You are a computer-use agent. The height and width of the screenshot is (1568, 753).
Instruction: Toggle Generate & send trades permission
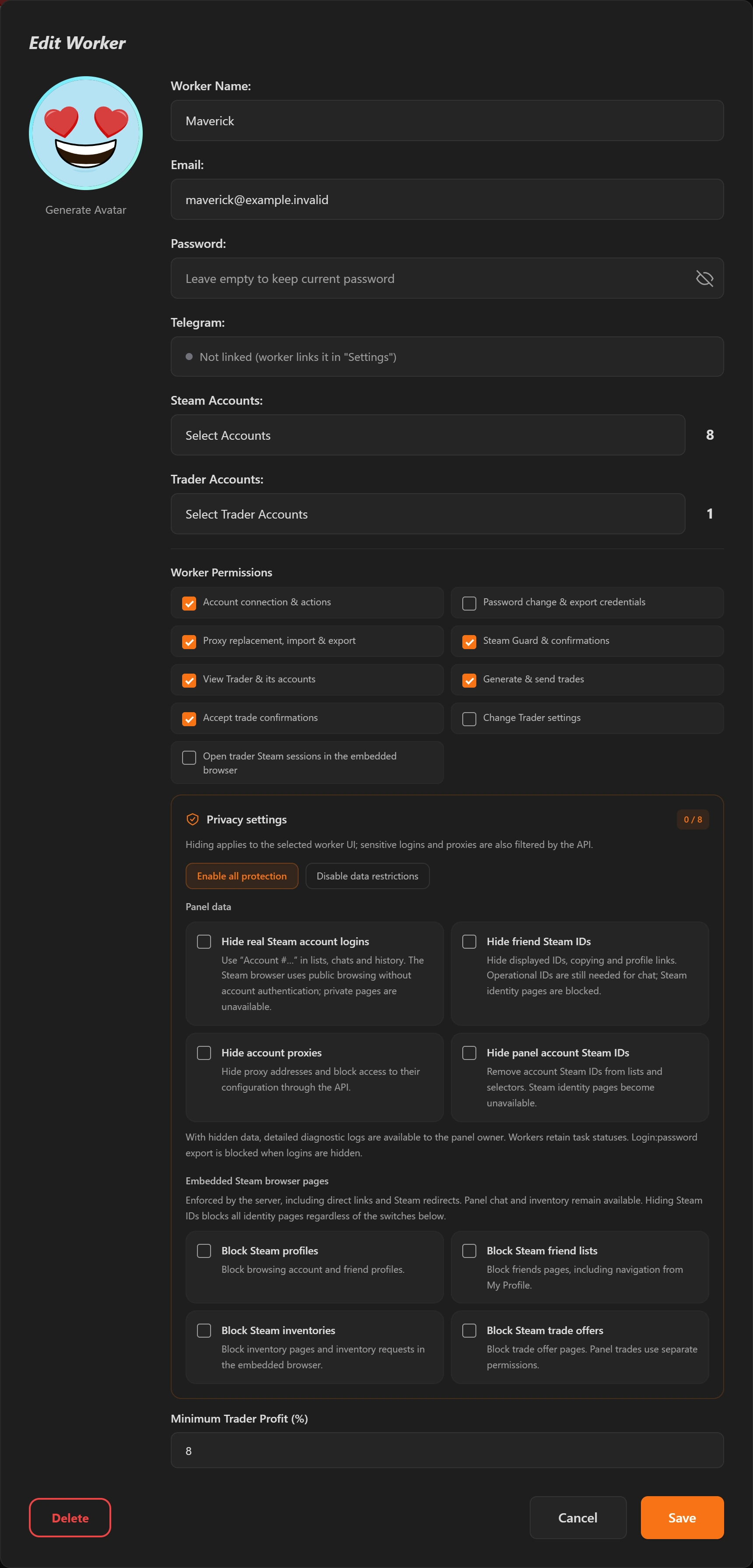tap(469, 680)
